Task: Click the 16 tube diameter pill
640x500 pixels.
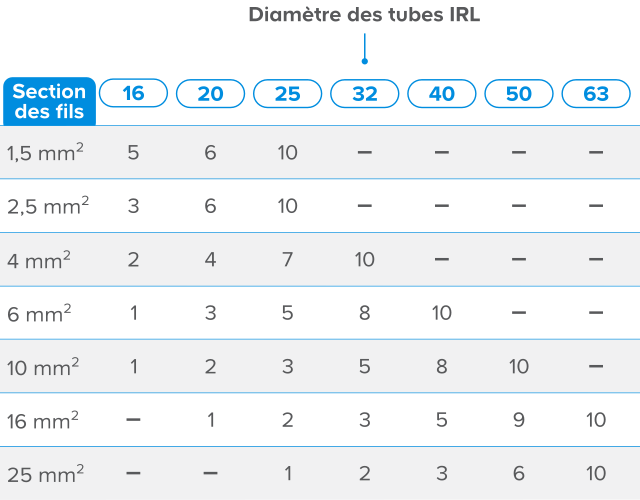Action: coord(134,94)
